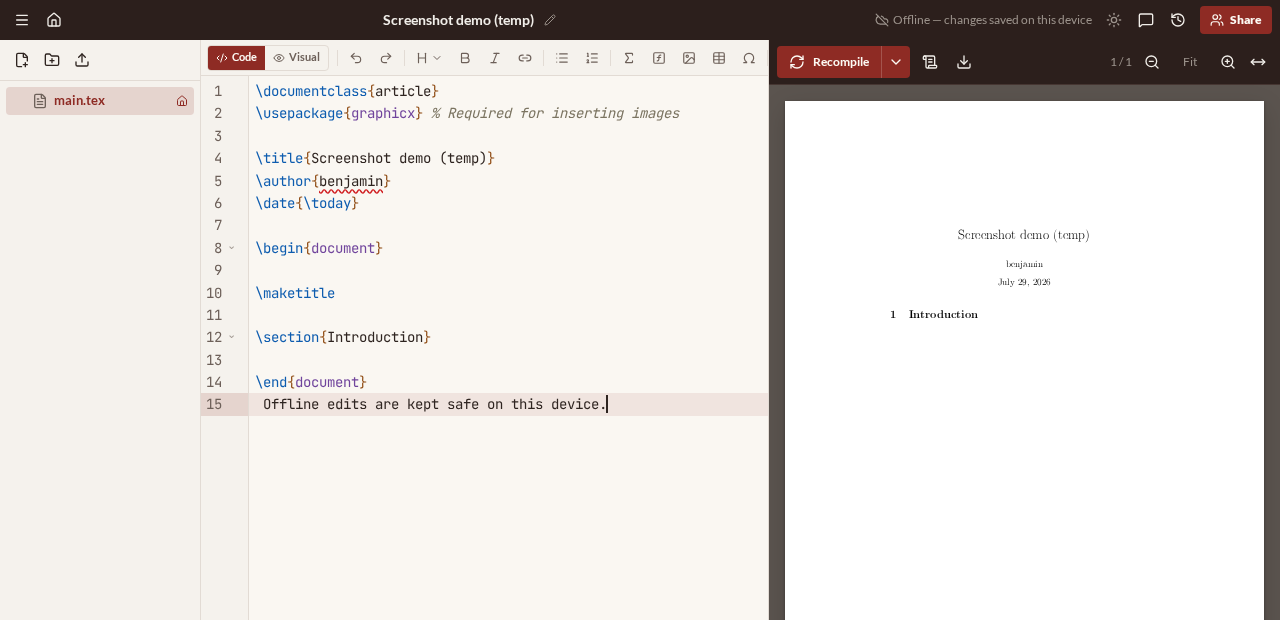The image size is (1280, 620).
Task: Select main.tex in file tree
Action: point(100,101)
